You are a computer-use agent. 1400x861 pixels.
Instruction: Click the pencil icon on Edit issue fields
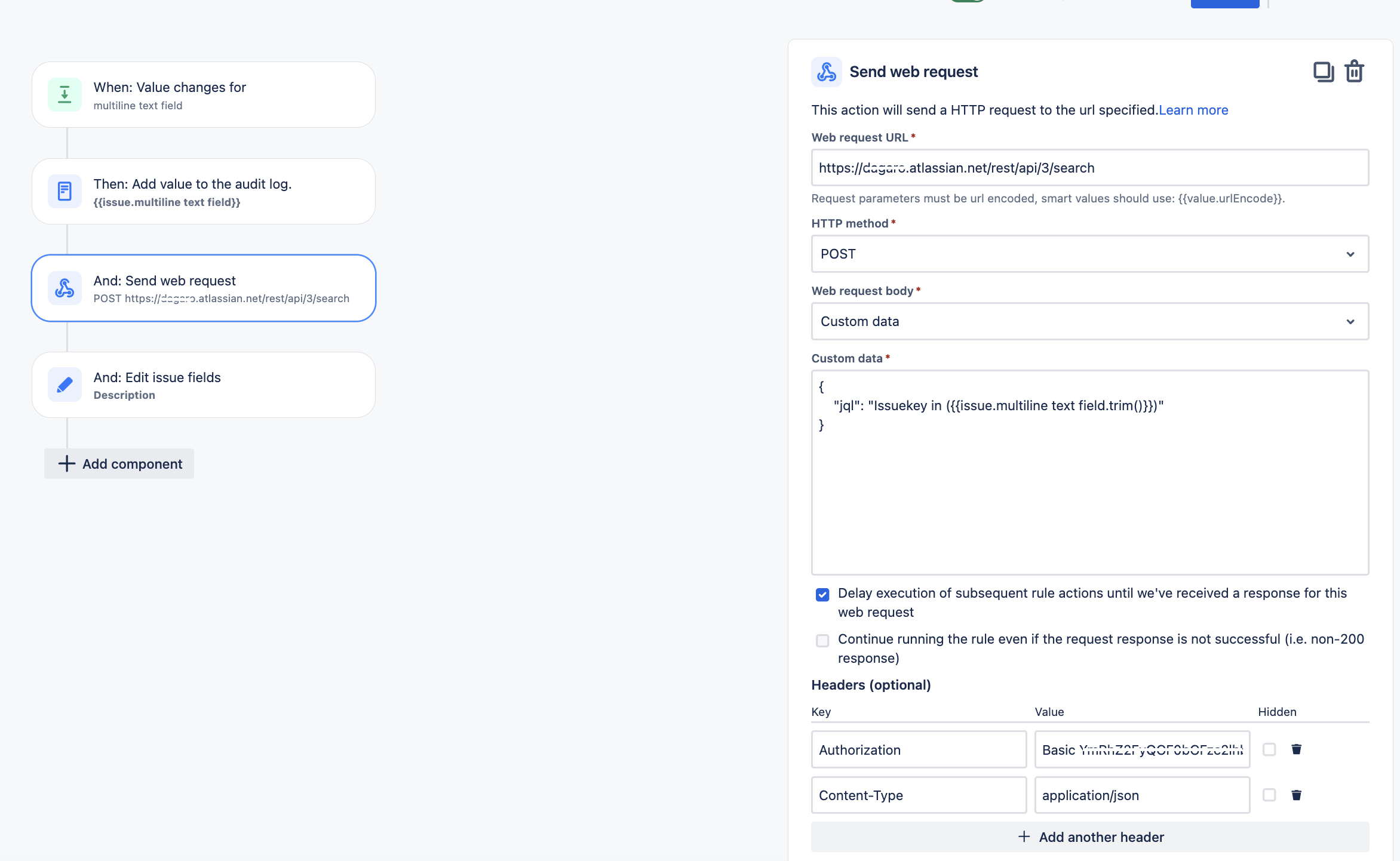(65, 385)
